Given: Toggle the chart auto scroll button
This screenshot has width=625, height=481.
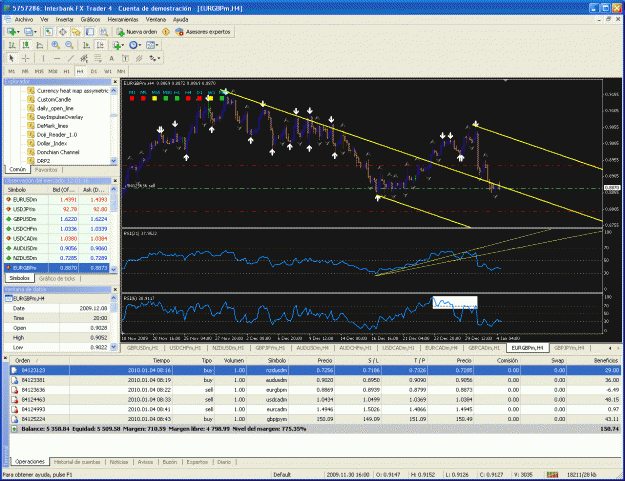Looking at the screenshot, I should 86,45.
